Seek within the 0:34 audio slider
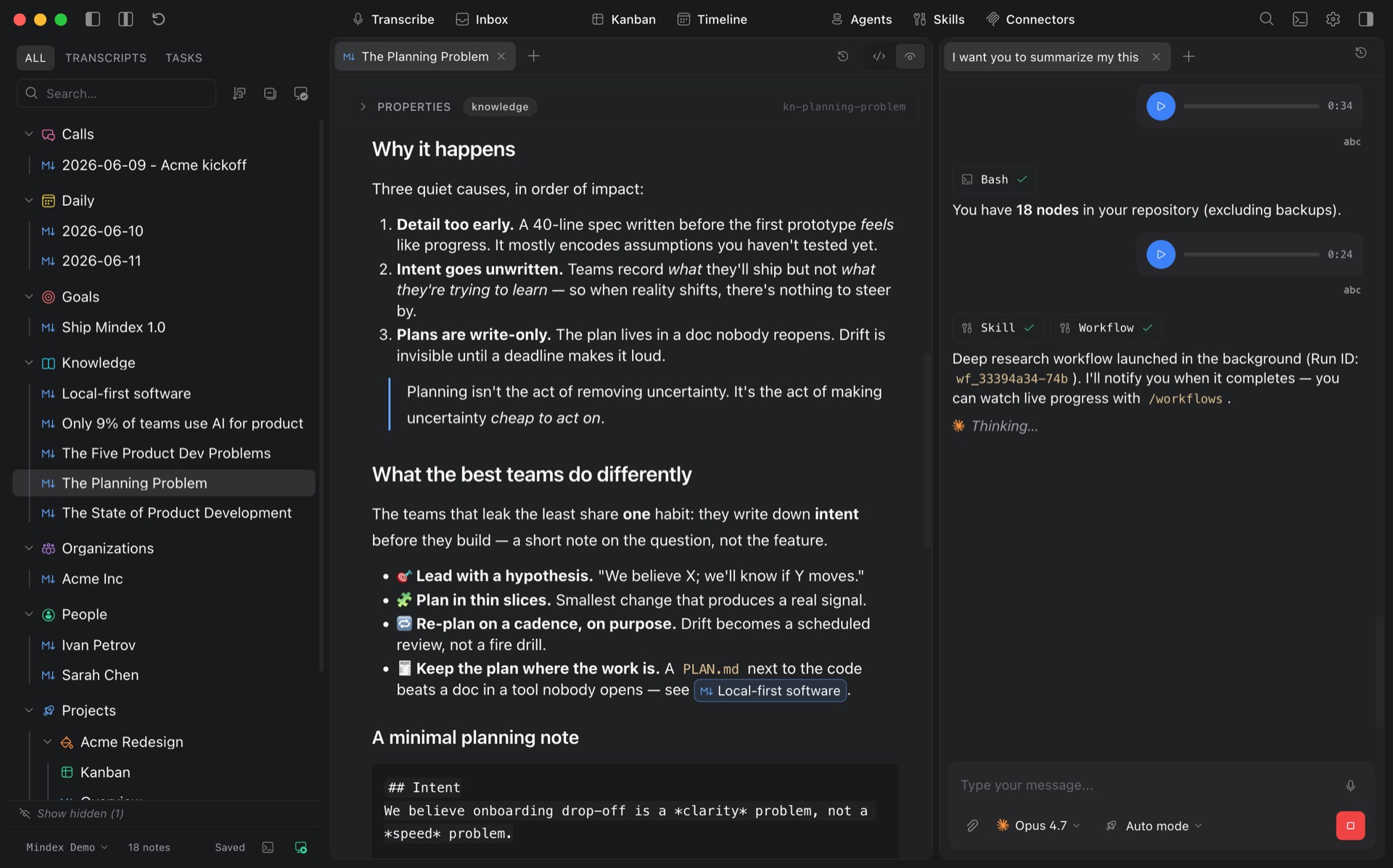The height and width of the screenshot is (868, 1393). [x=1252, y=106]
